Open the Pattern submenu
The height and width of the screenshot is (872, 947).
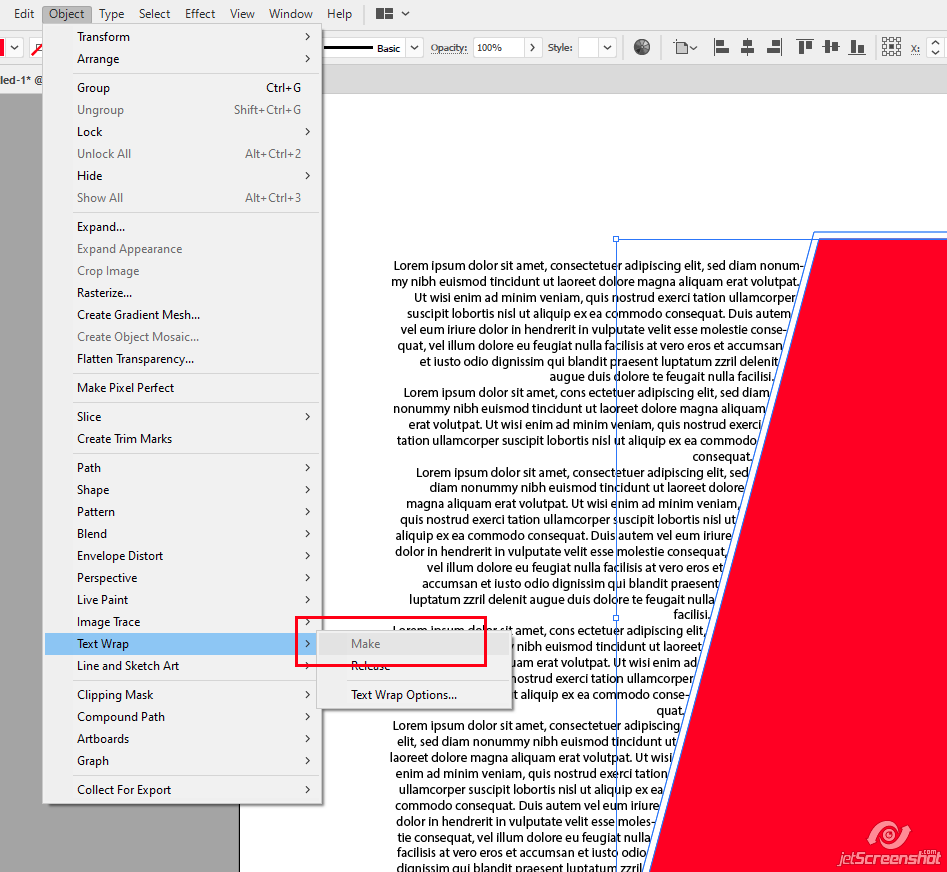(x=182, y=512)
